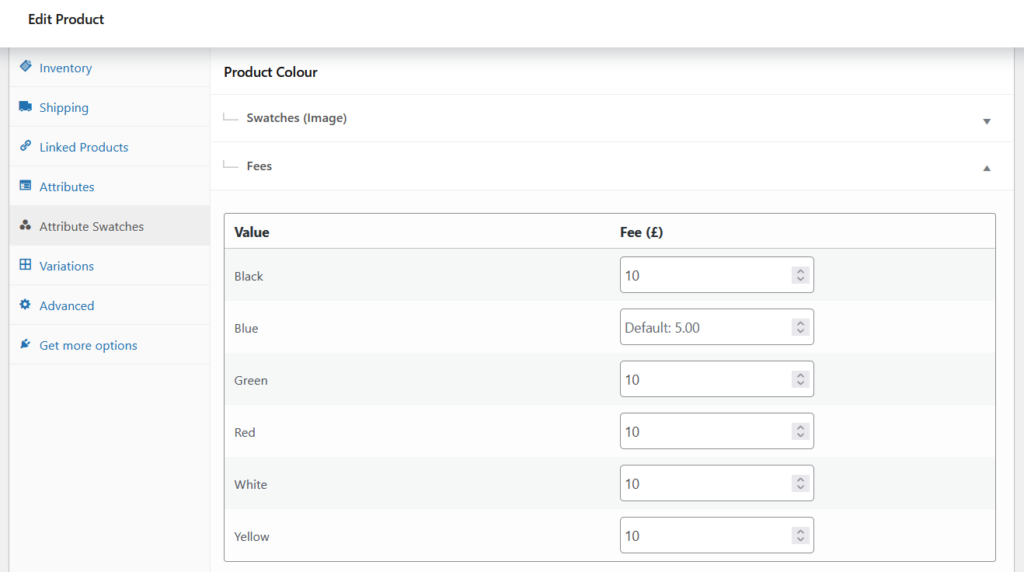This screenshot has height=572, width=1024.
Task: Click the Attributes list icon
Action: pyautogui.click(x=25, y=186)
